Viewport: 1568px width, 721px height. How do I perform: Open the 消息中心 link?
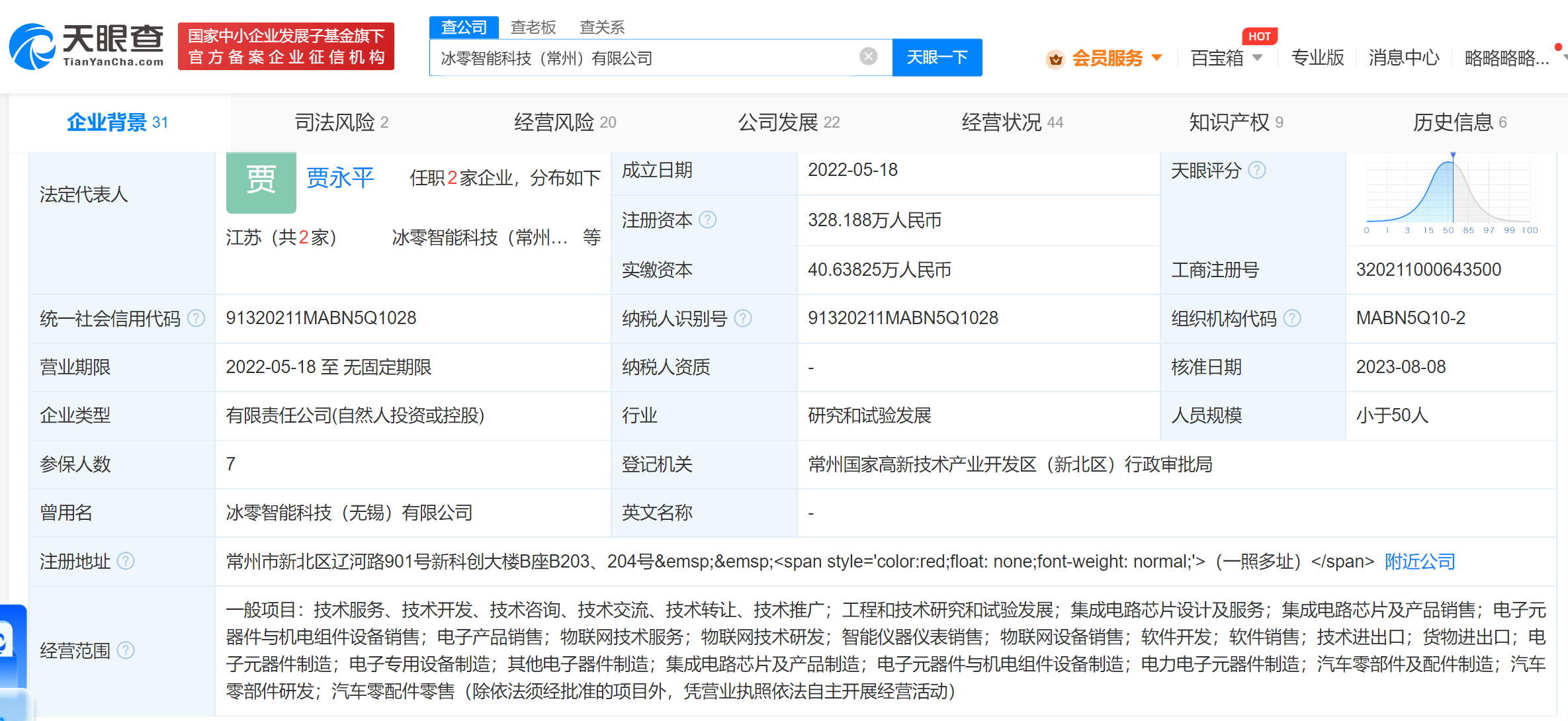pos(1404,58)
